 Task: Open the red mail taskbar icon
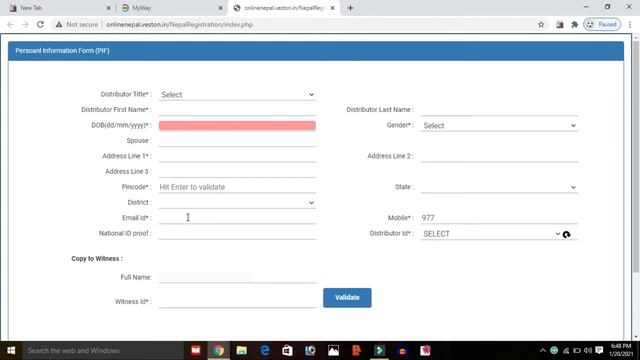pos(196,351)
